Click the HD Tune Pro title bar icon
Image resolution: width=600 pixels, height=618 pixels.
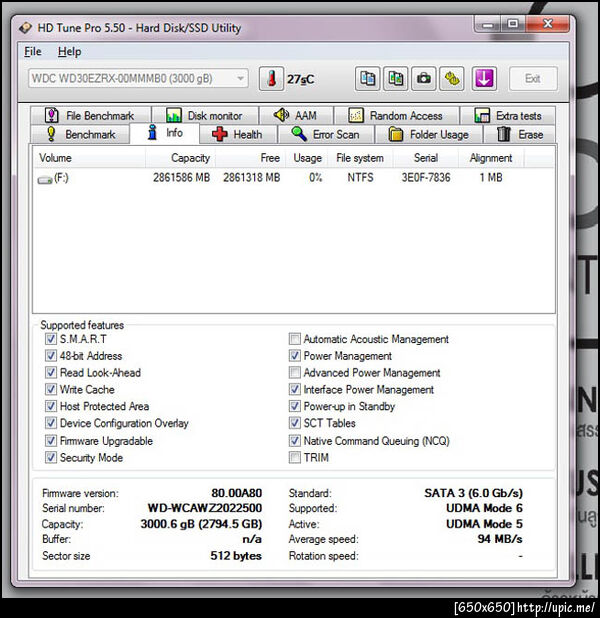coord(26,28)
